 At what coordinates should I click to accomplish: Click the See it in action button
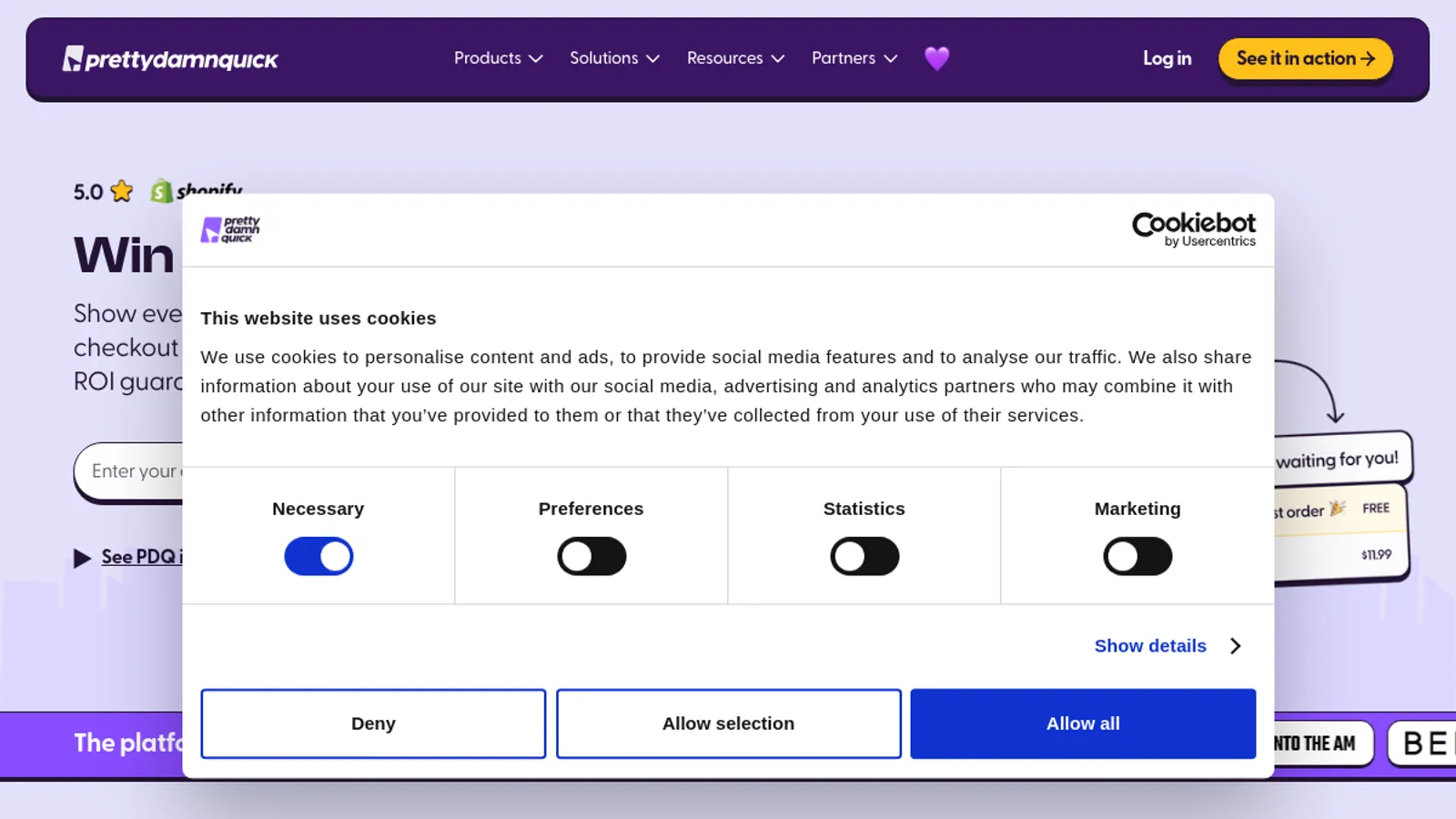click(1305, 58)
